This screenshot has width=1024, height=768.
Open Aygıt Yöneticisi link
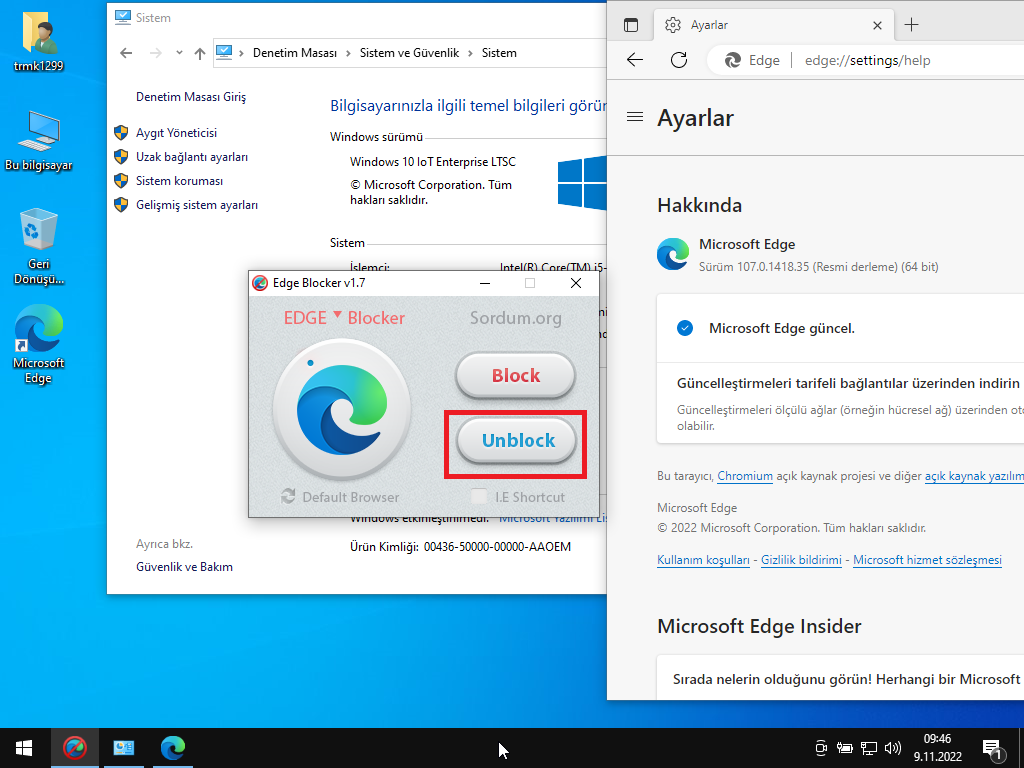[176, 133]
